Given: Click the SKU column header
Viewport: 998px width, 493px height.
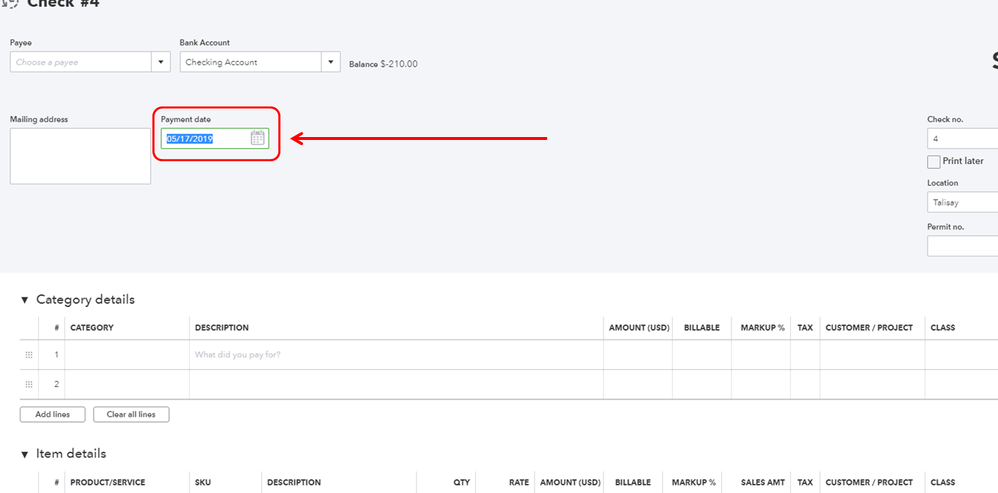Looking at the screenshot, I should click(x=203, y=483).
